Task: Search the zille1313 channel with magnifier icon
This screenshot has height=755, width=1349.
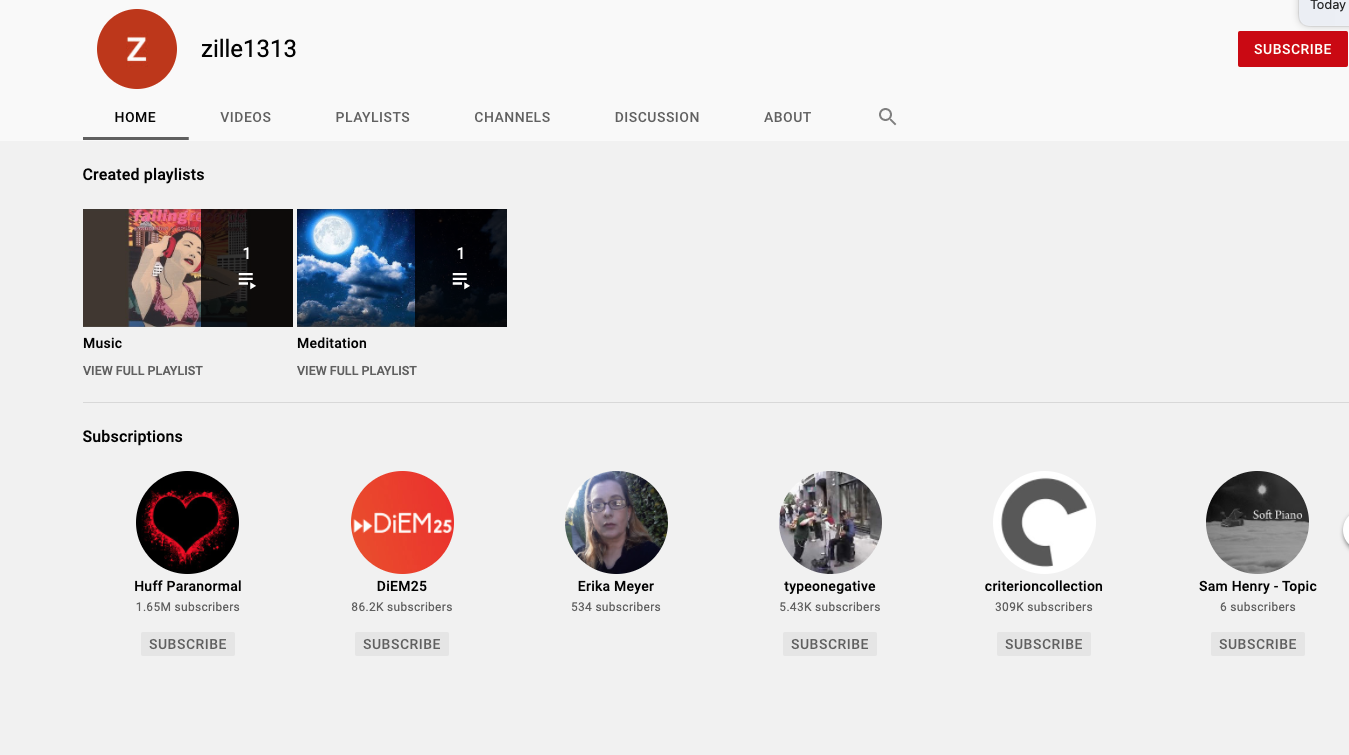Action: [887, 117]
